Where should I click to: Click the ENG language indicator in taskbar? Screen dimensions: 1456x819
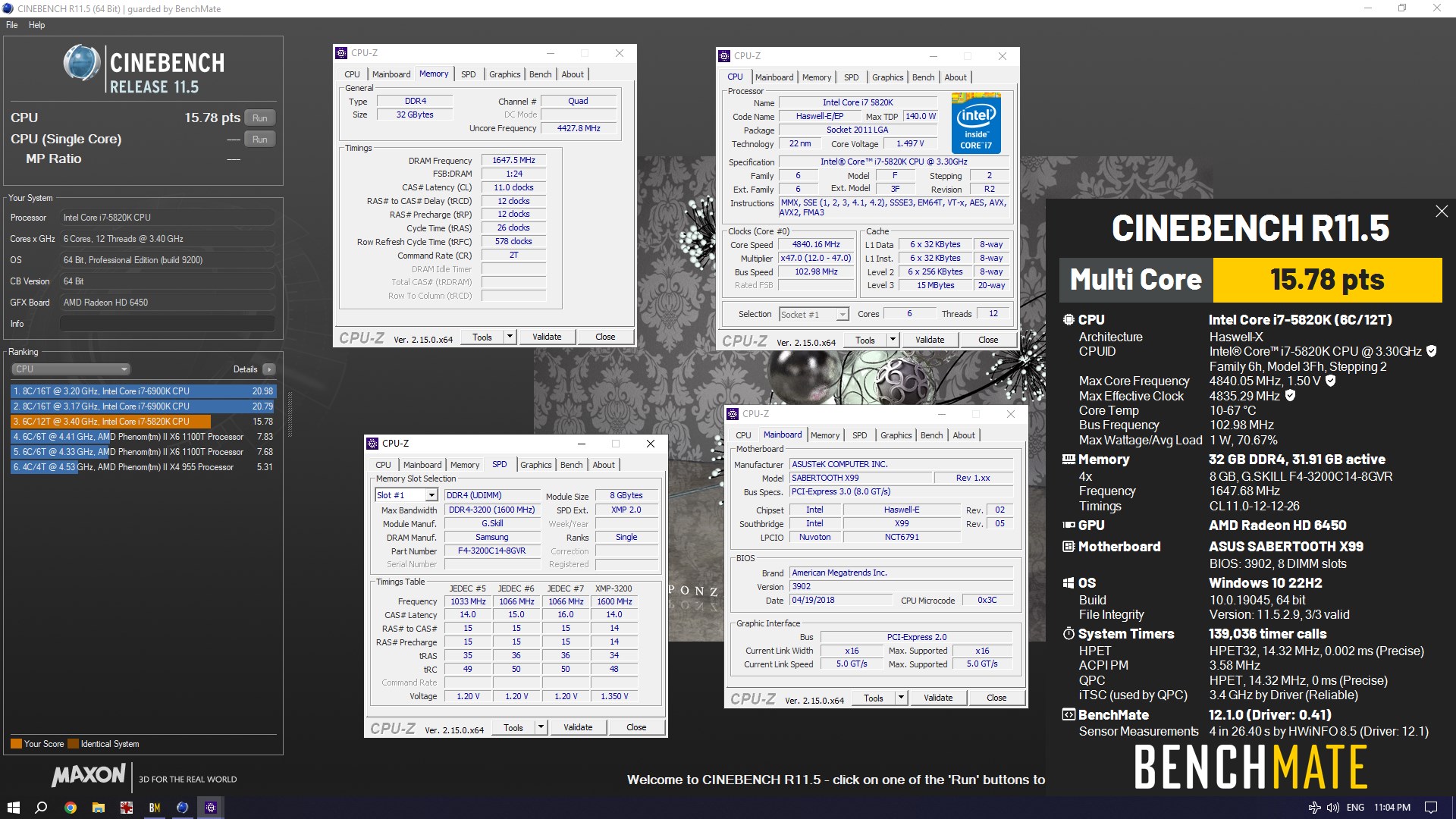[1355, 808]
